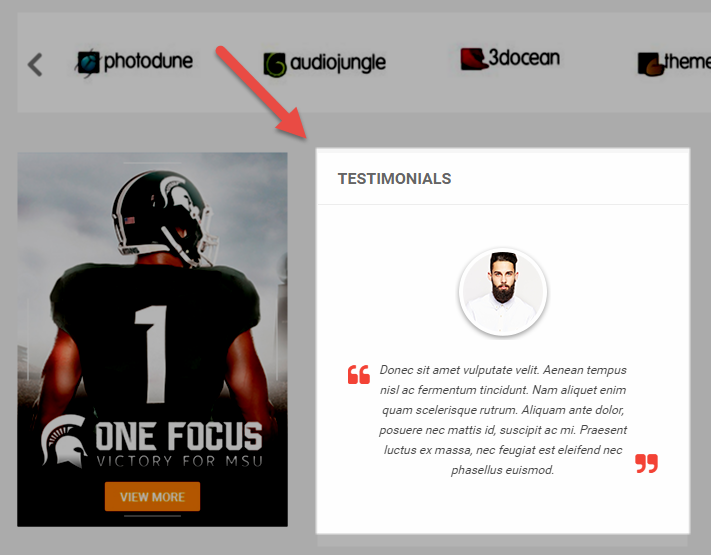
Task: Click the ONE FOCUS headline
Action: (179, 436)
